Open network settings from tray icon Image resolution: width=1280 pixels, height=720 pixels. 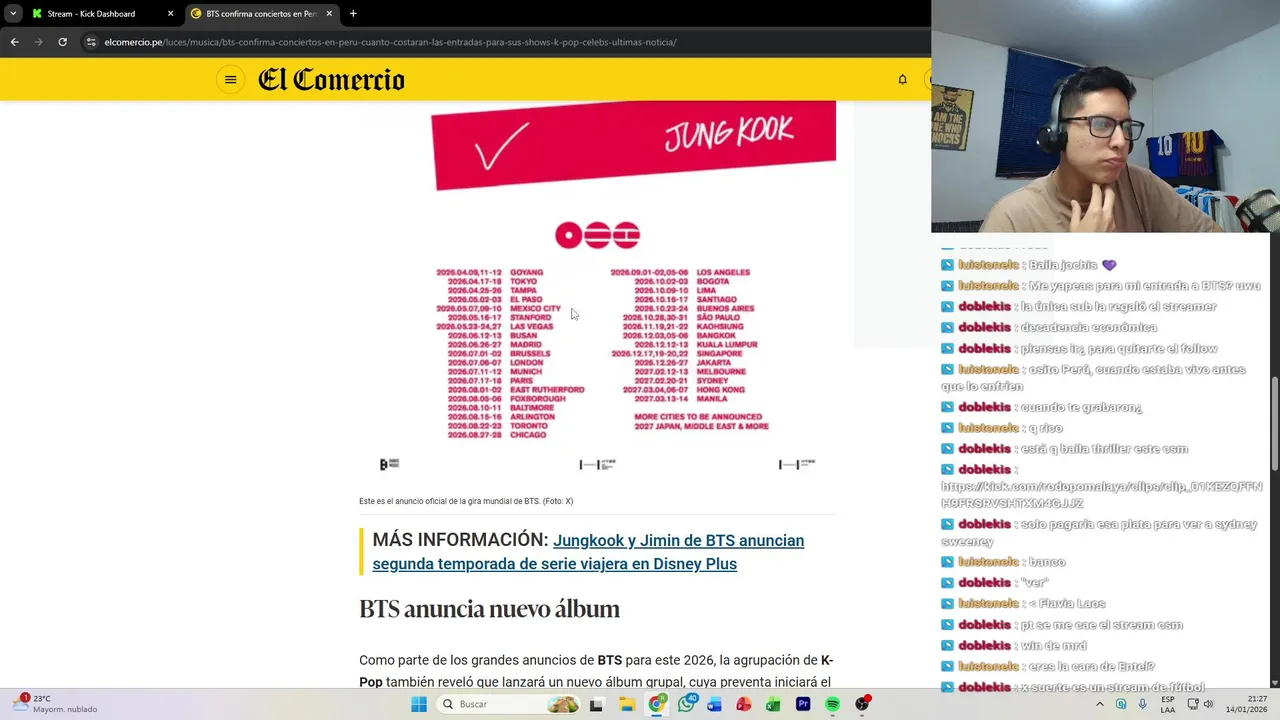click(1193, 704)
